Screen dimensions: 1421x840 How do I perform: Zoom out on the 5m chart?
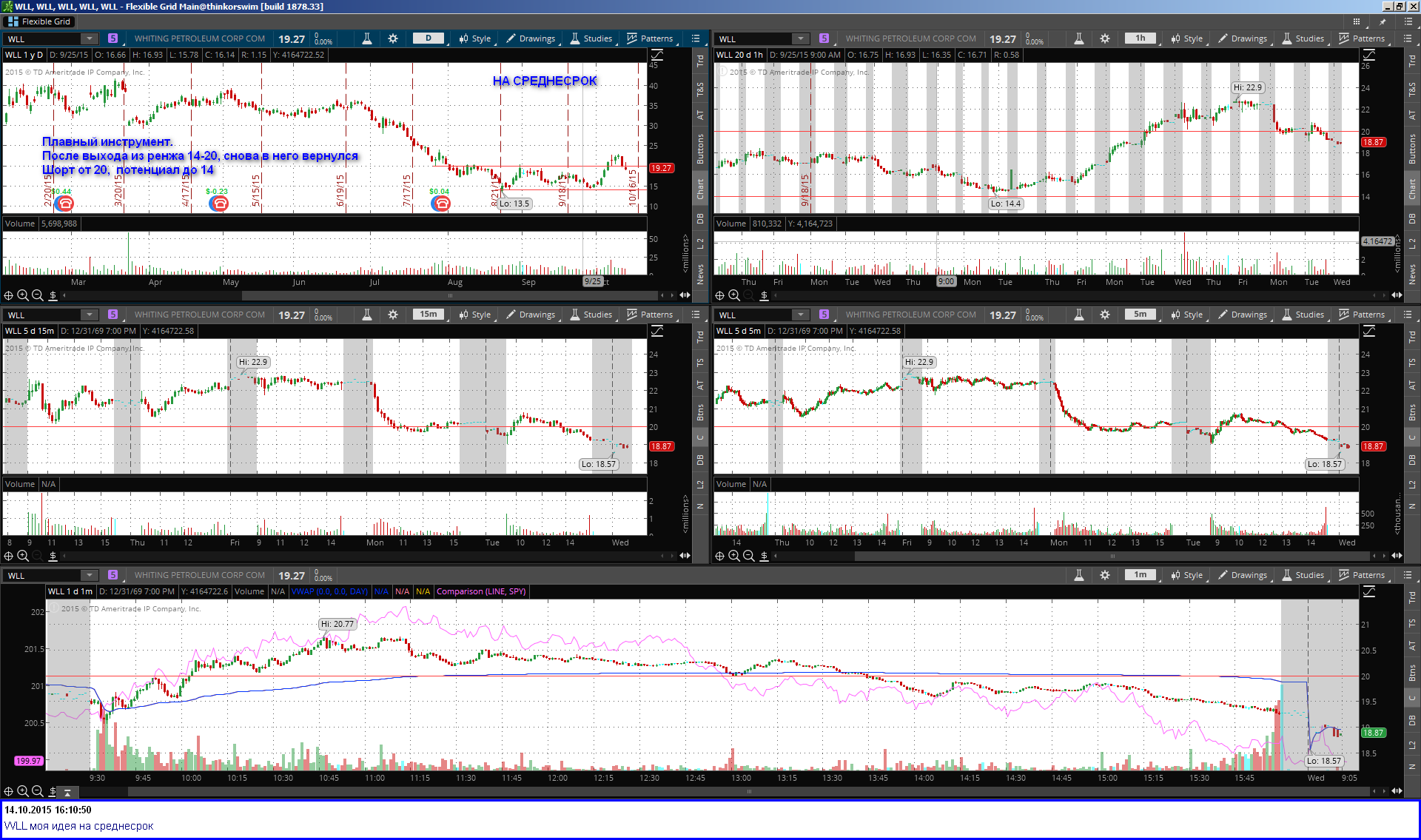748,556
